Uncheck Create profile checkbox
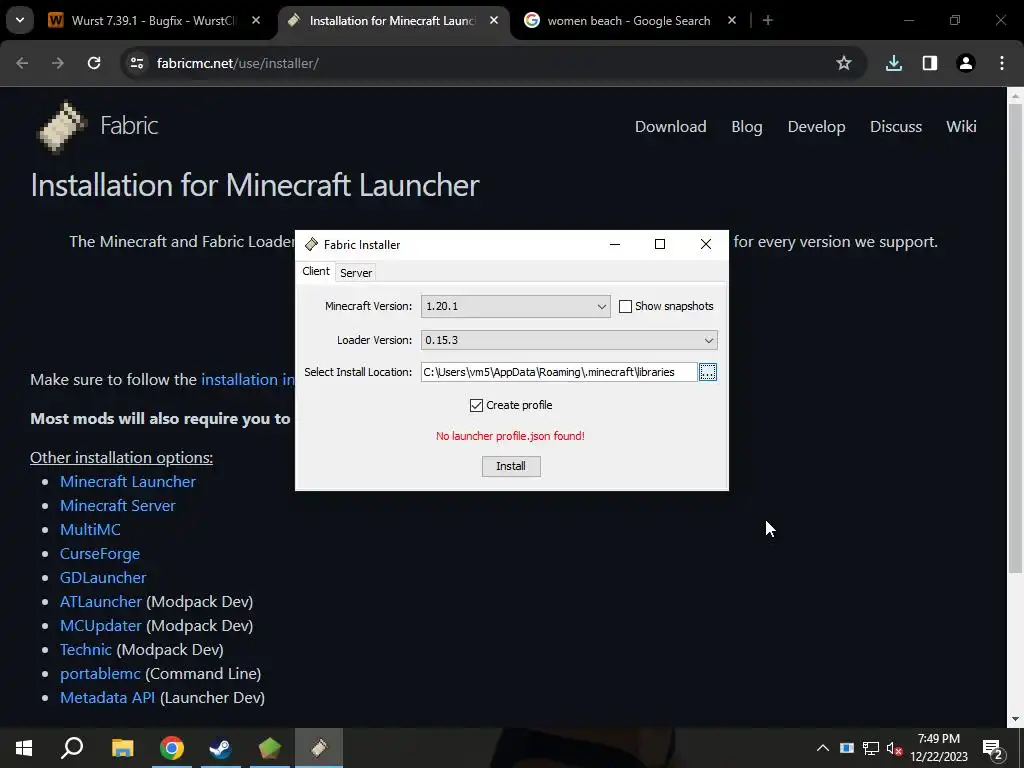This screenshot has width=1024, height=768. 476,406
